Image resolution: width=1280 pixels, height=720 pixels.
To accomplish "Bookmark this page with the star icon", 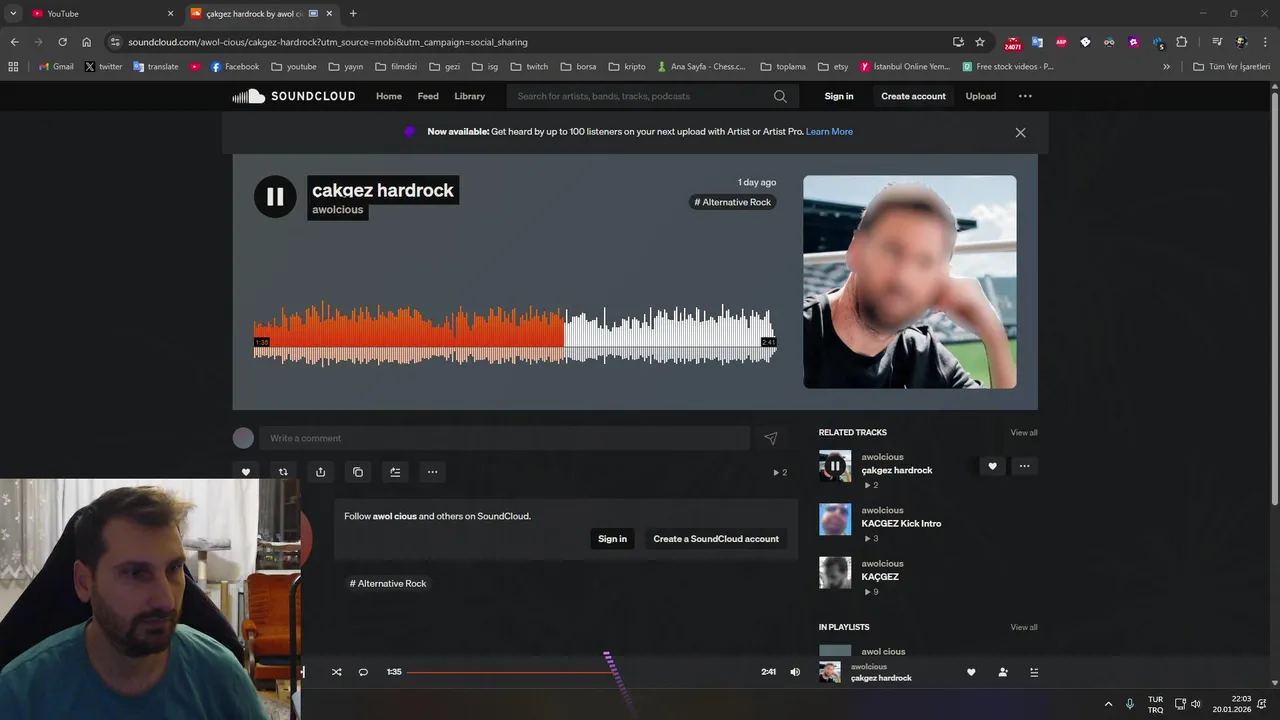I will coord(980,42).
